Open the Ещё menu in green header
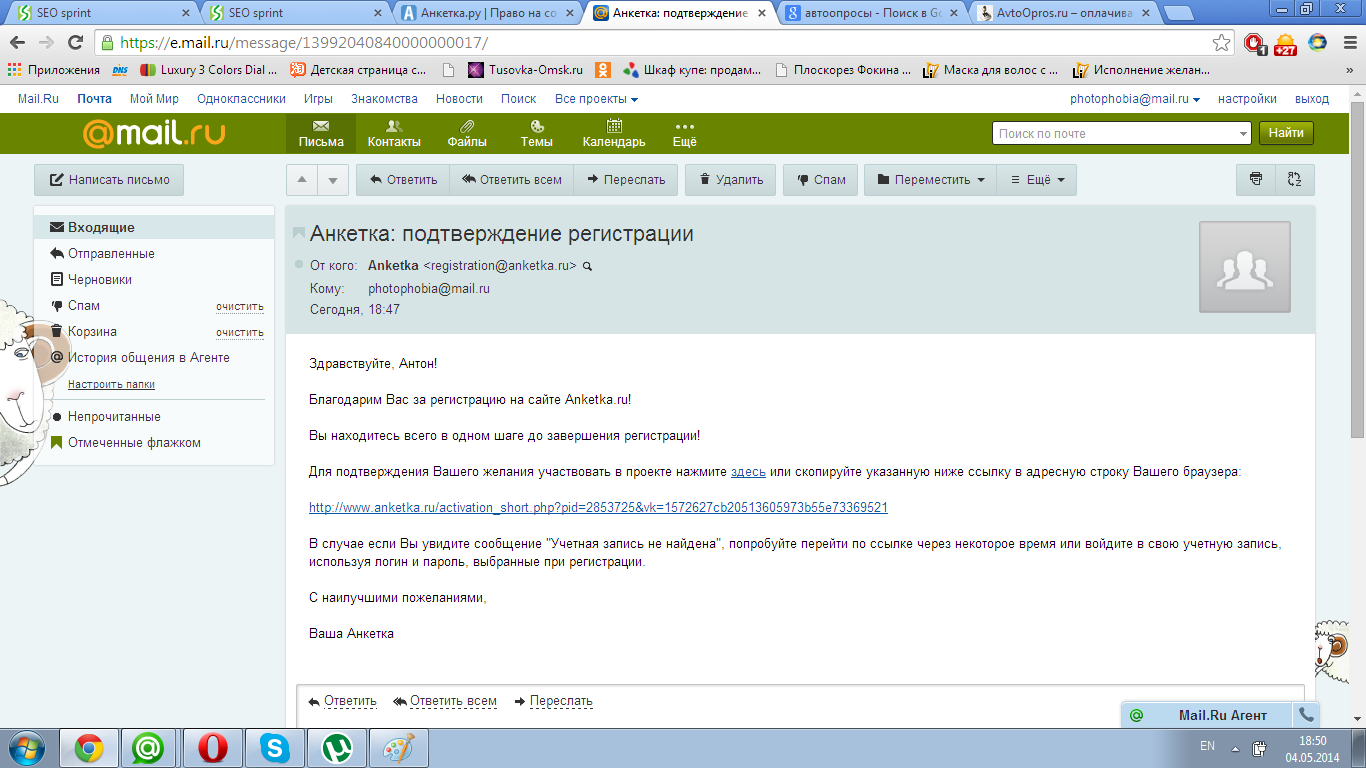 (x=684, y=134)
